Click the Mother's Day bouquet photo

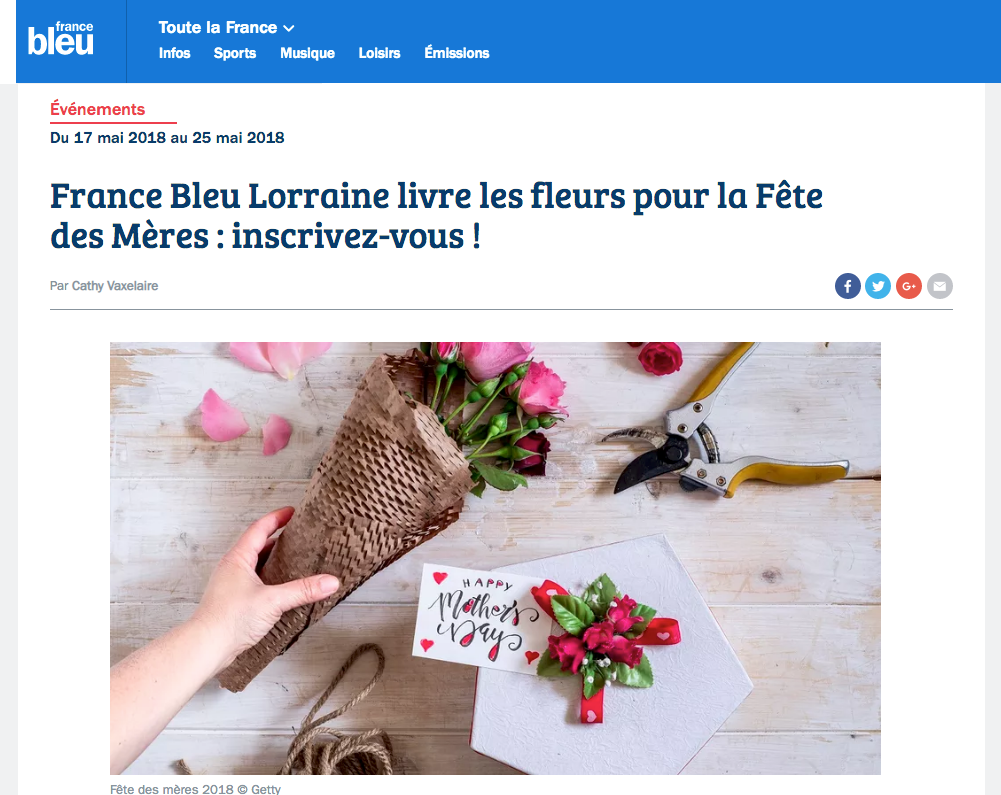[x=495, y=558]
